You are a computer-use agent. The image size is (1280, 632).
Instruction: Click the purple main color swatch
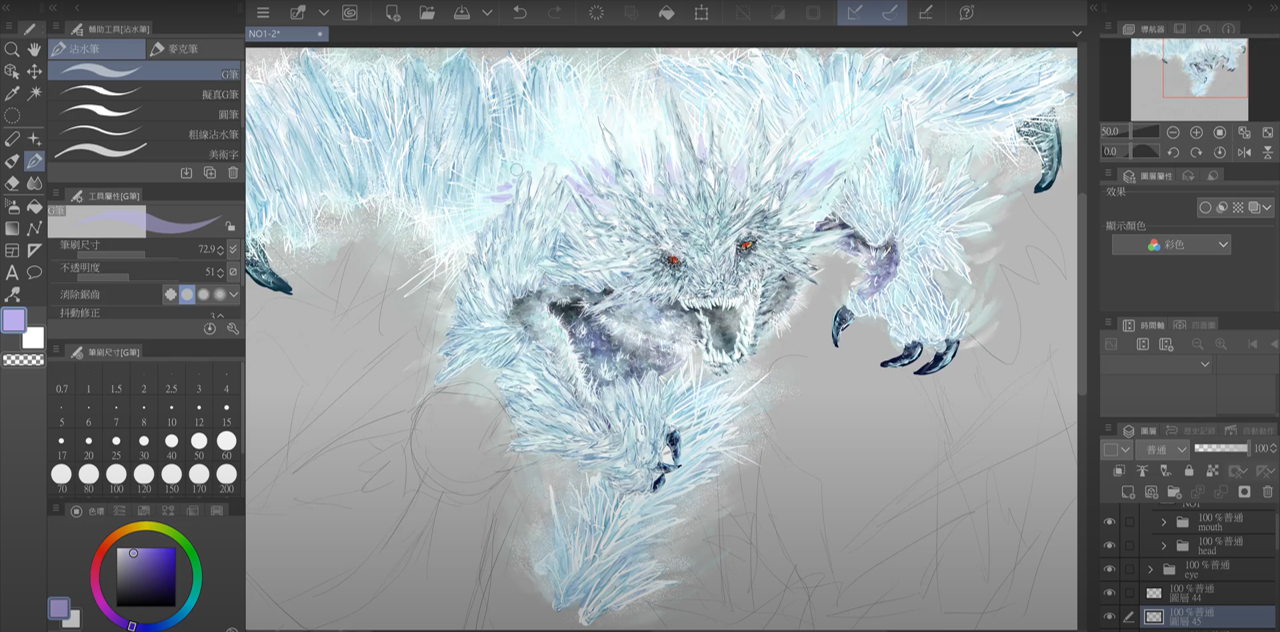click(14, 320)
